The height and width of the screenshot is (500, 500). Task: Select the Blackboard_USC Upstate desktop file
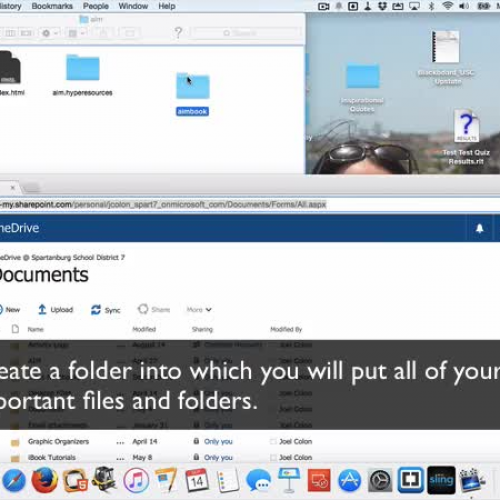[446, 58]
